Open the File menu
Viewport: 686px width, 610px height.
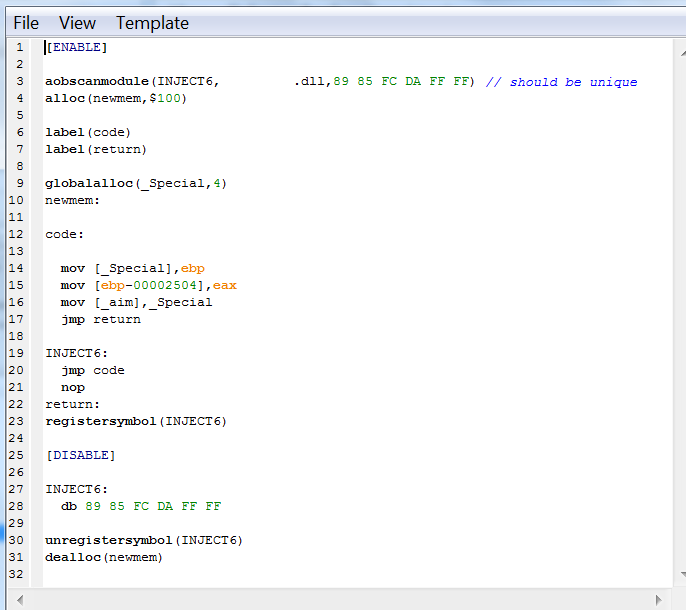pos(26,23)
